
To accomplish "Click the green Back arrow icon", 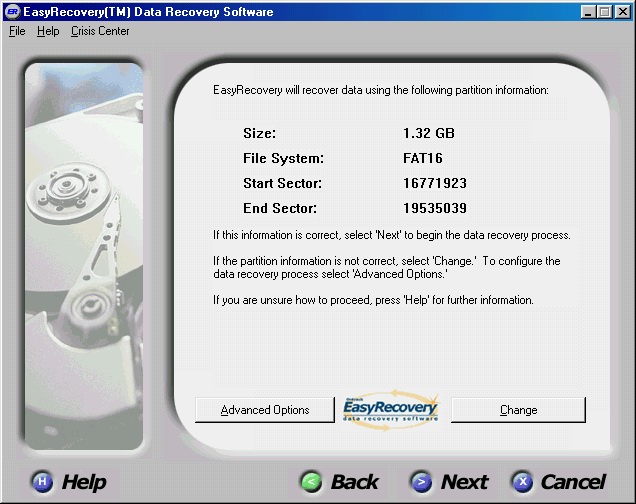I will (x=313, y=482).
